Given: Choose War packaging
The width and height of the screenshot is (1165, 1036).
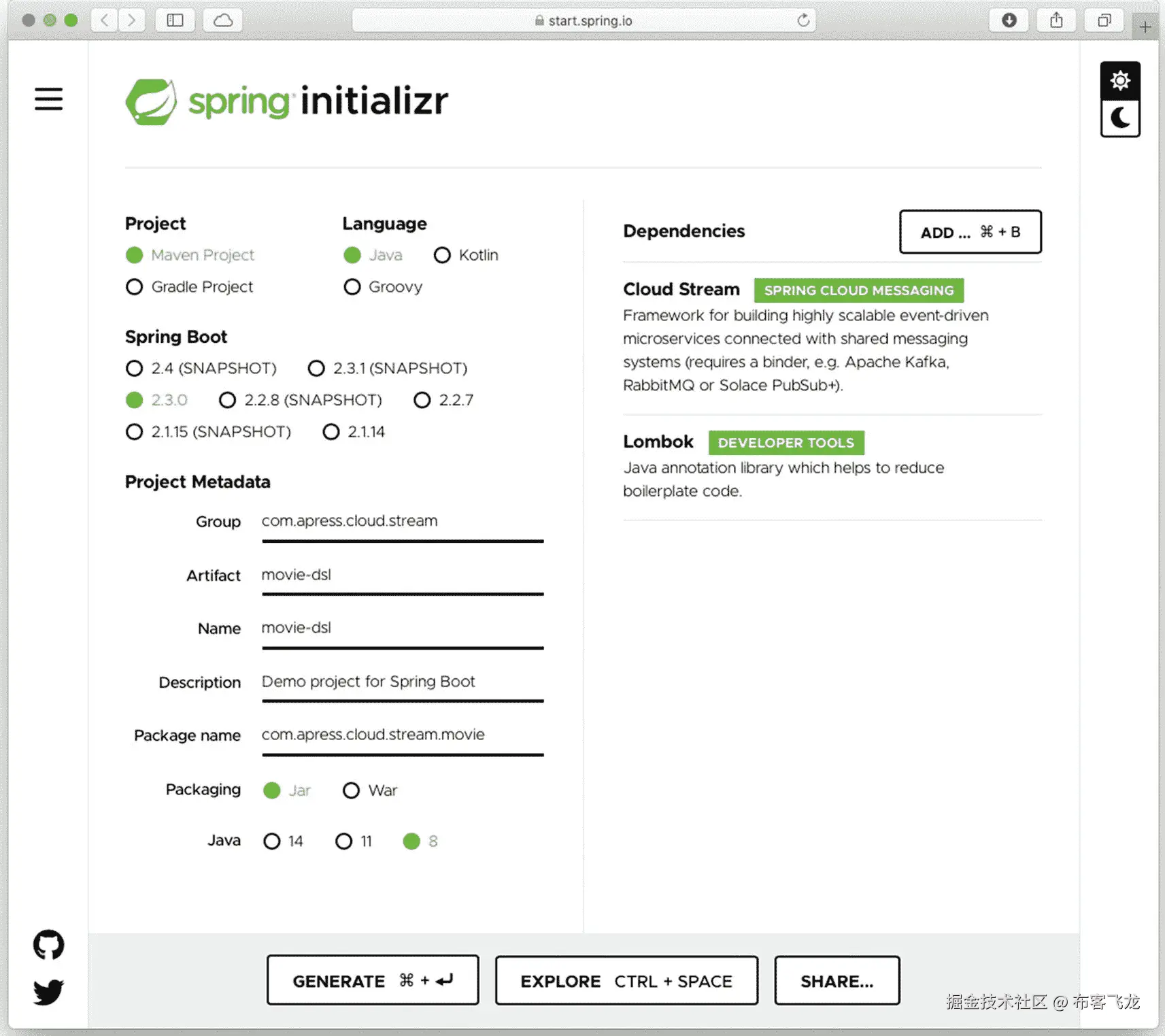Looking at the screenshot, I should tap(370, 790).
